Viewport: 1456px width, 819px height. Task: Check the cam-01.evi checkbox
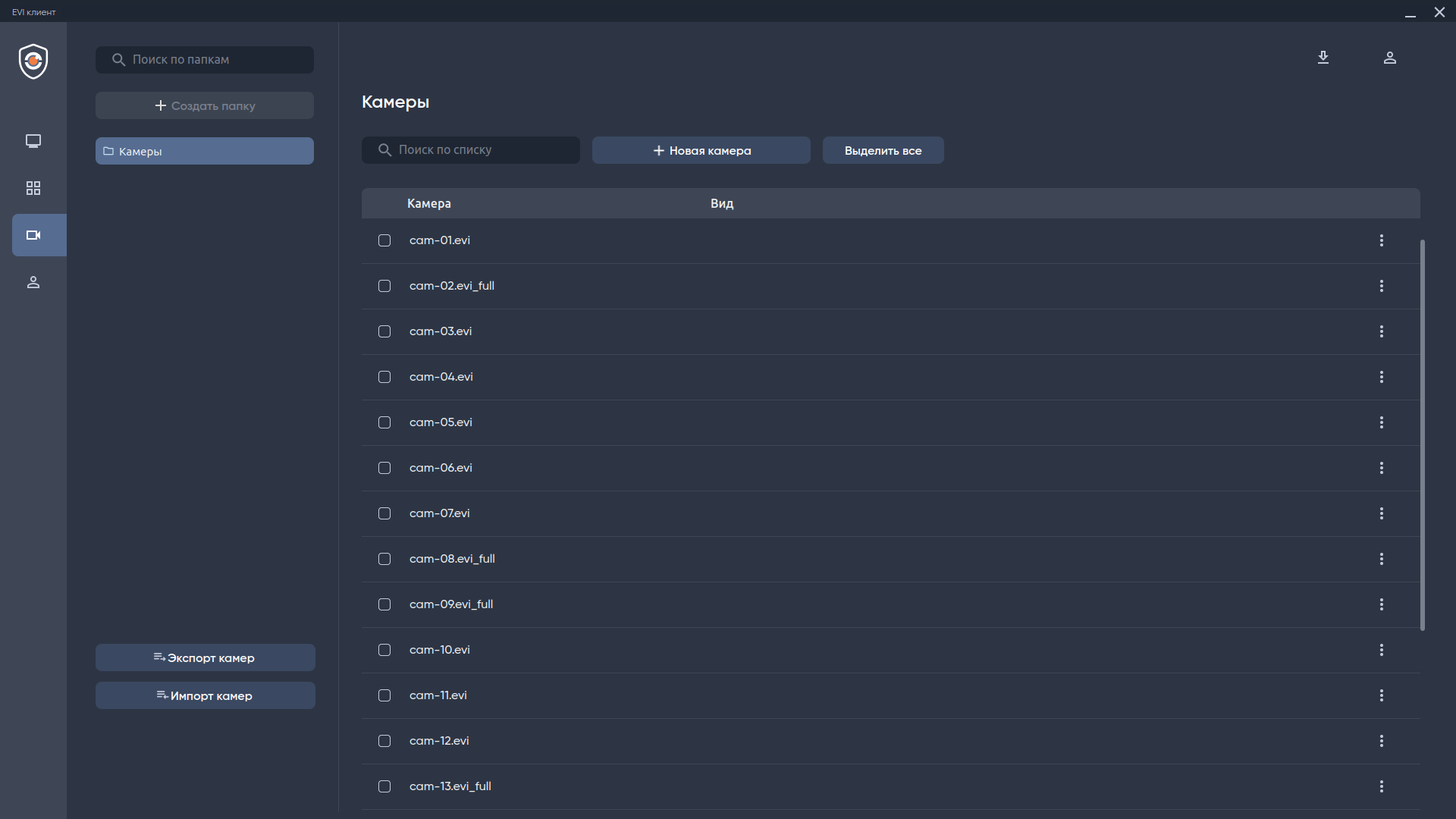tap(384, 240)
